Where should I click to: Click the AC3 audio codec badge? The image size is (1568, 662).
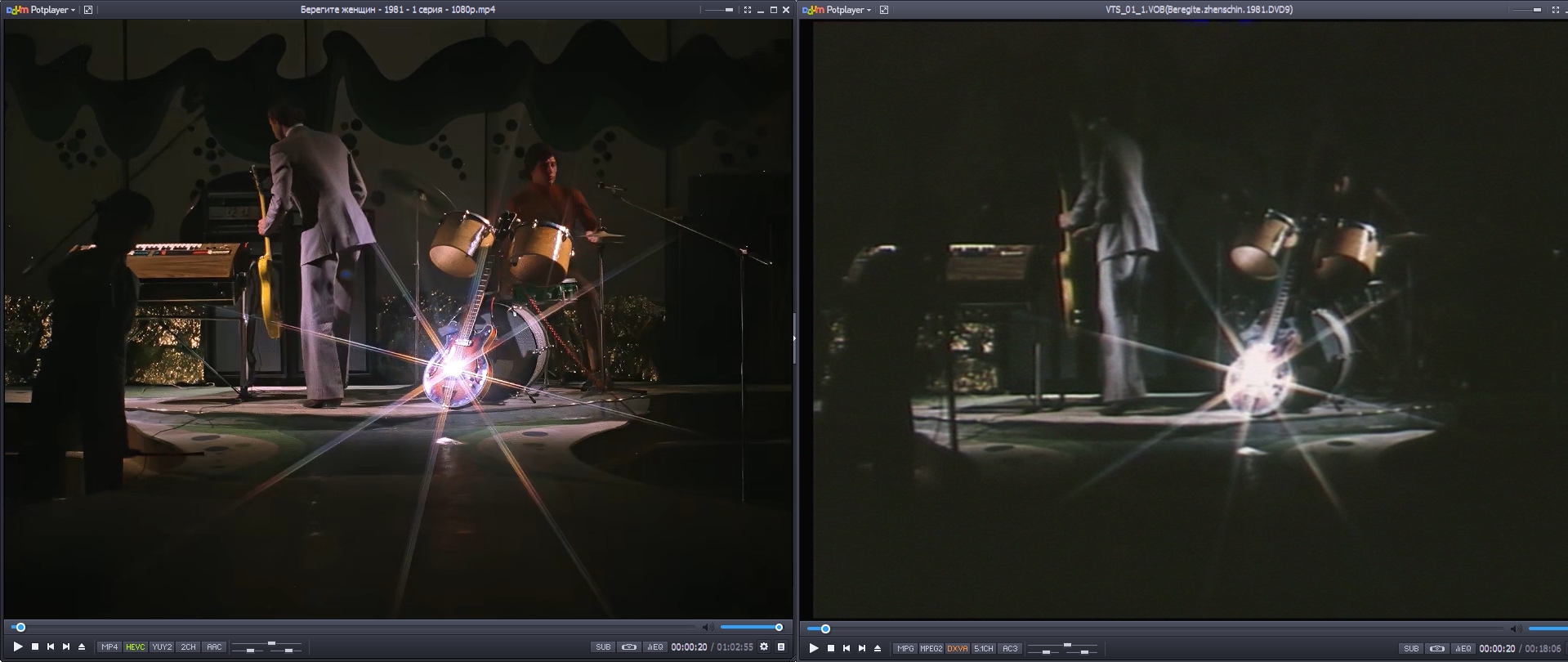pyautogui.click(x=1010, y=648)
